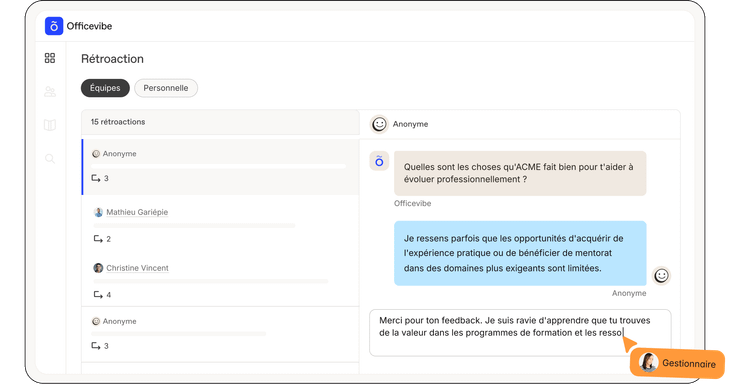Click the smiley avatar next to blue message
The height and width of the screenshot is (384, 730).
(661, 276)
